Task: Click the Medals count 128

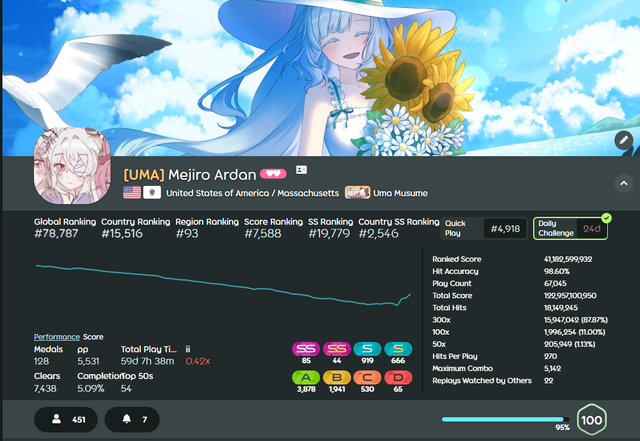Action: (x=41, y=361)
